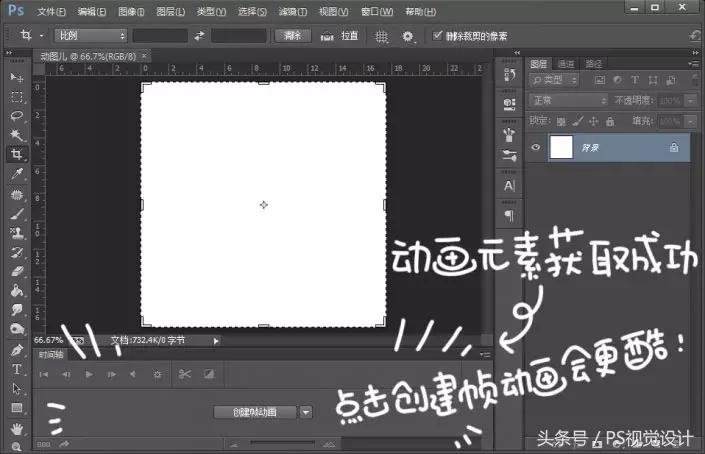Toggle pixel layer filter icon
Viewport: 705px width, 454px height.
[599, 80]
